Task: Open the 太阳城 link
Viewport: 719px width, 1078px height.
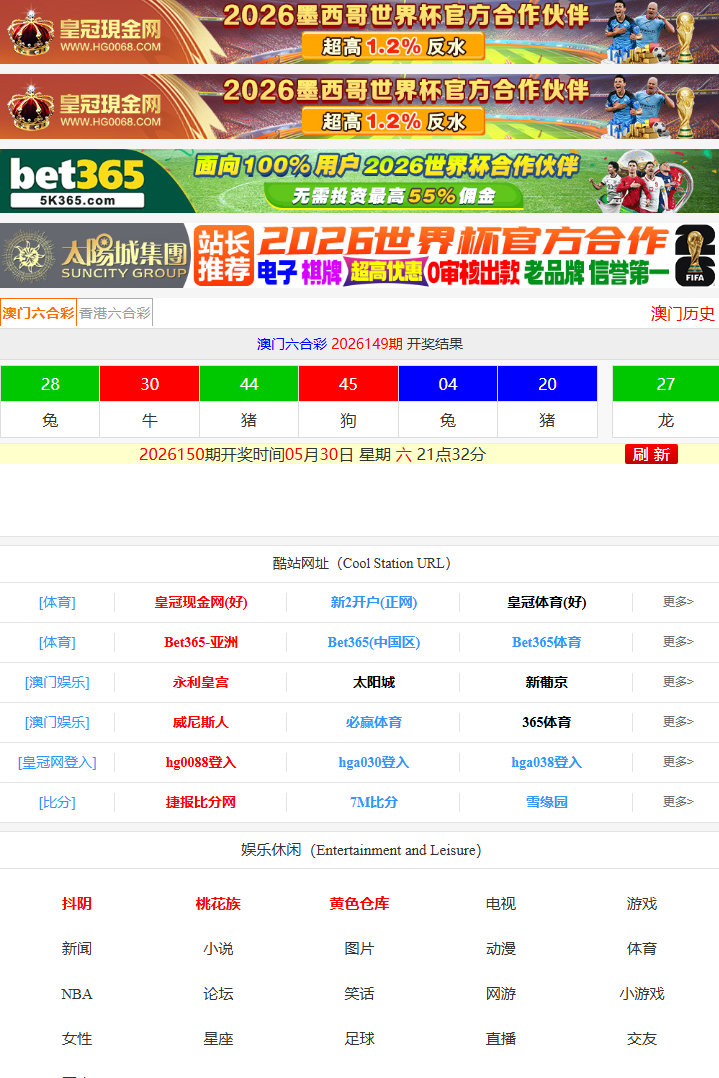Action: [x=373, y=682]
